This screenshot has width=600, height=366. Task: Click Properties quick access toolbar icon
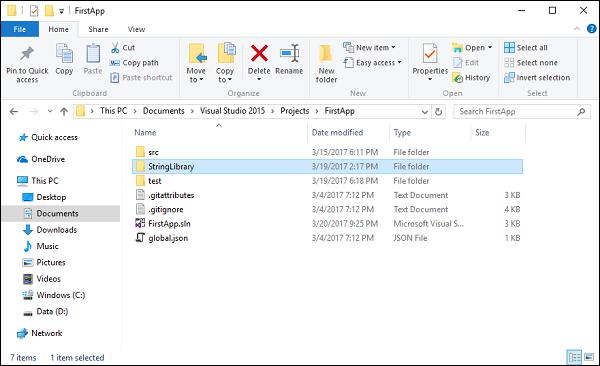pyautogui.click(x=34, y=11)
